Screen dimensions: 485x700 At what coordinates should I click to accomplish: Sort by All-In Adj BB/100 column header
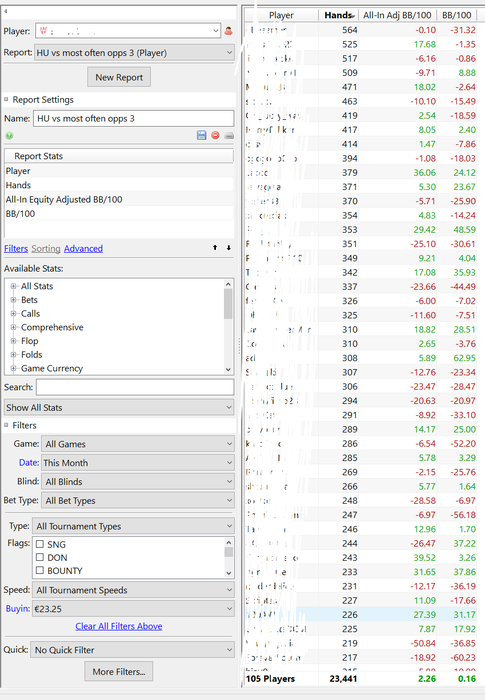point(397,15)
